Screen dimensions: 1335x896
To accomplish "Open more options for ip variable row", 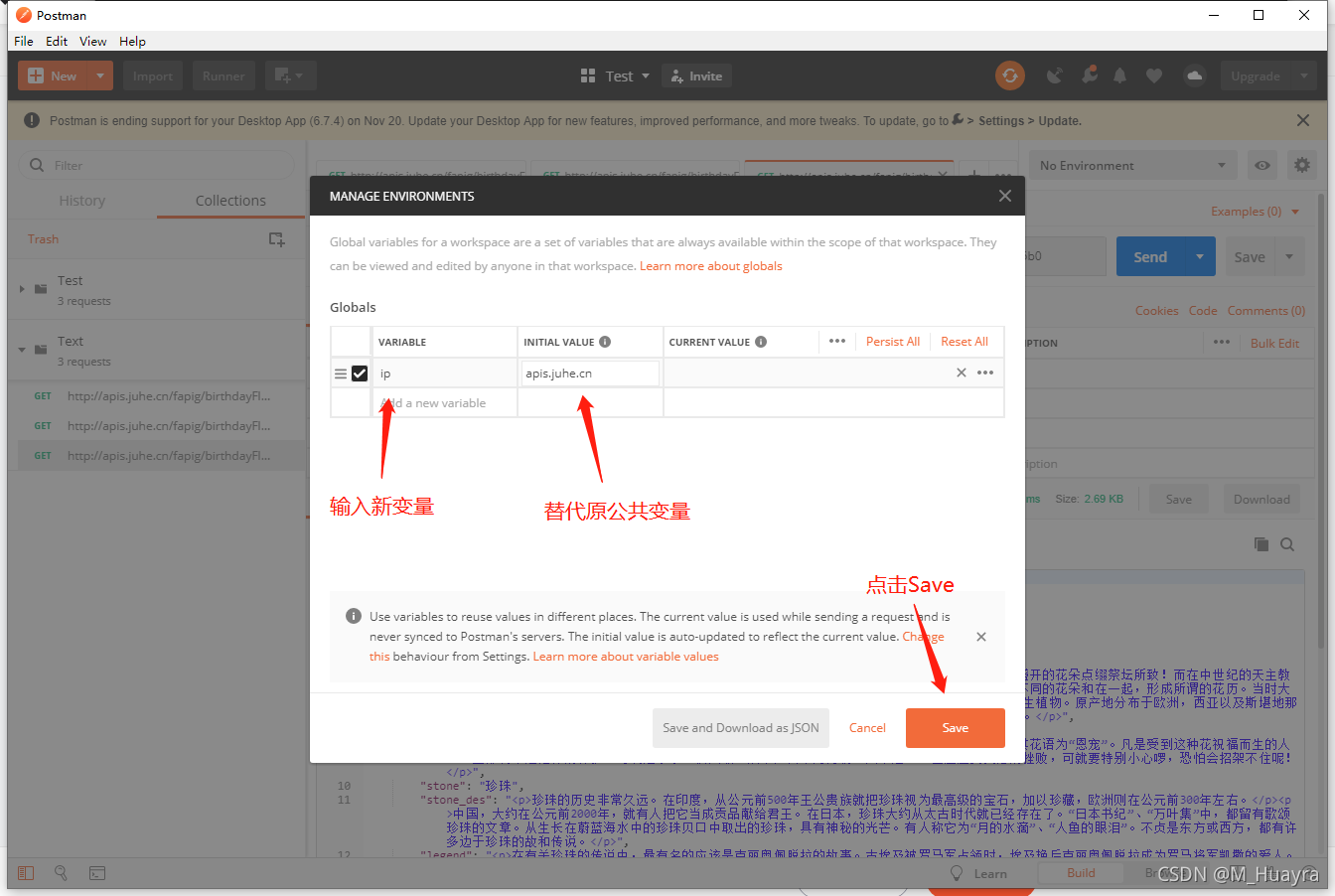I will 985,373.
